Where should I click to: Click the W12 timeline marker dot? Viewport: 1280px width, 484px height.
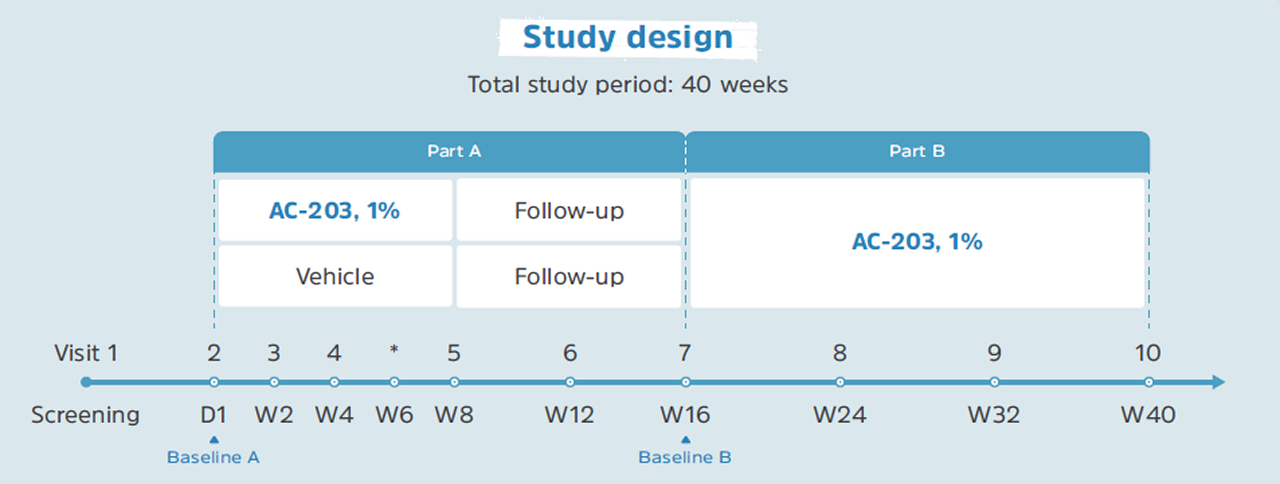[x=570, y=382]
